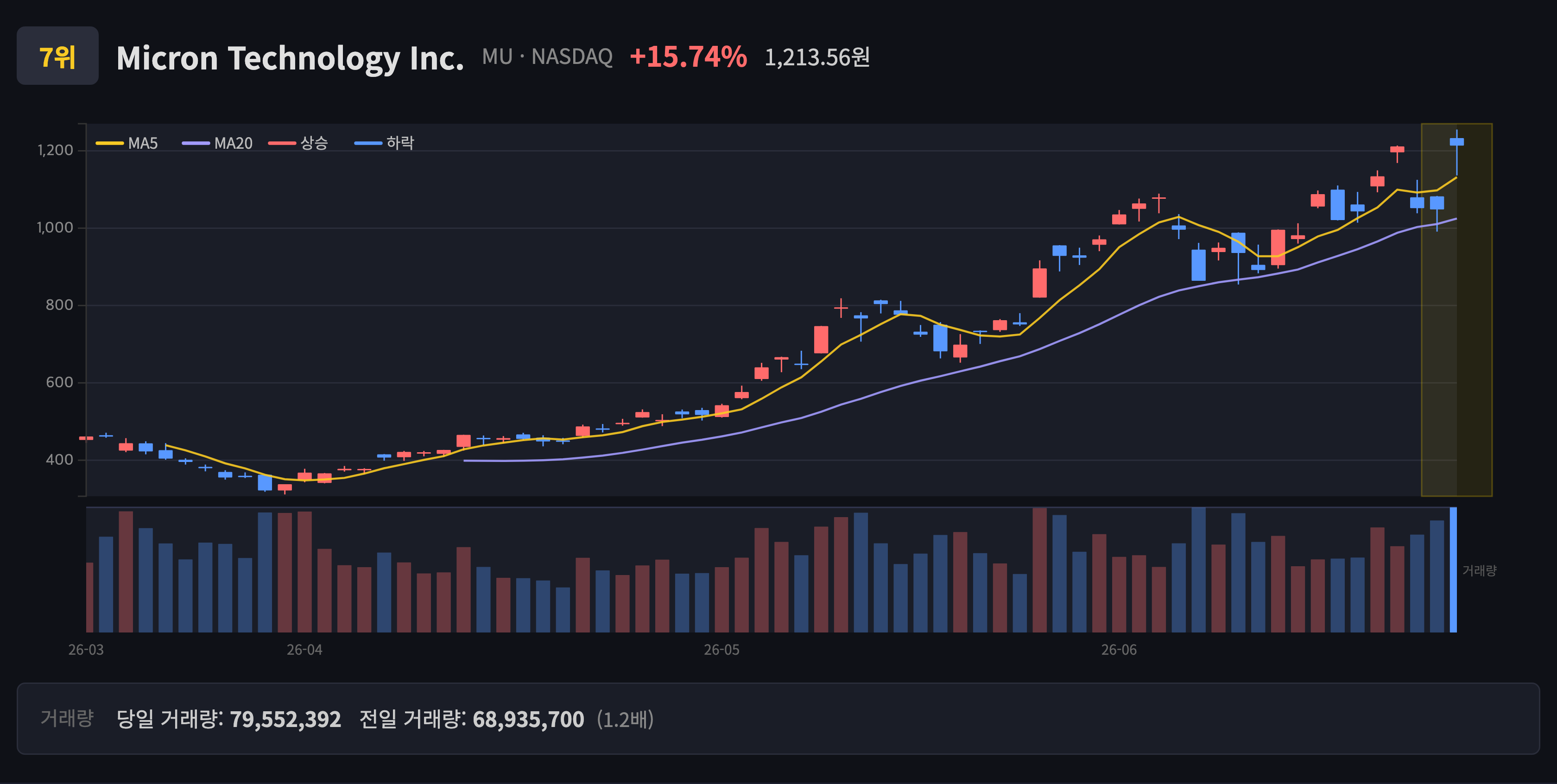Viewport: 1557px width, 784px height.
Task: Select the 800 price axis label
Action: [x=59, y=305]
